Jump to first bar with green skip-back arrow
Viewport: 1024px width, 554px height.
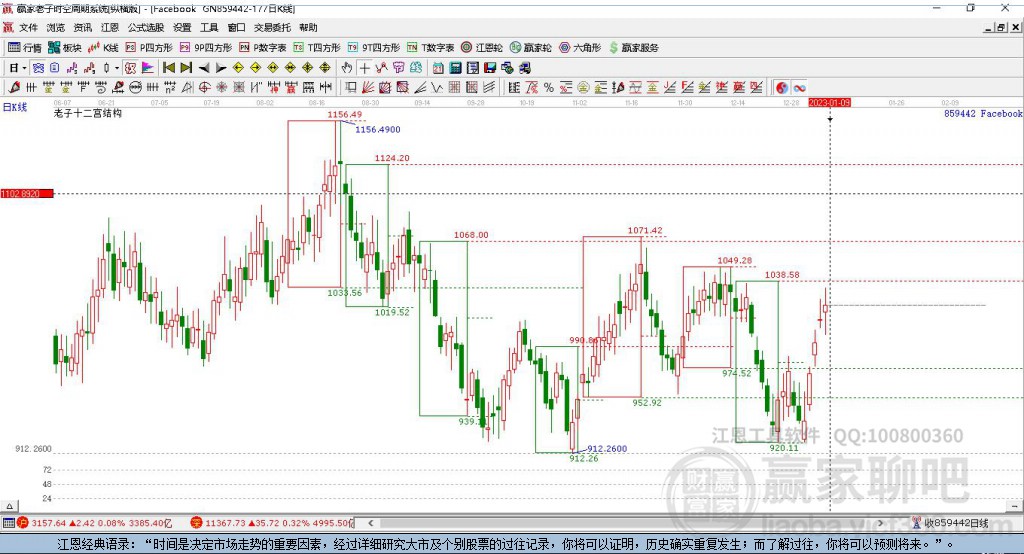168,68
